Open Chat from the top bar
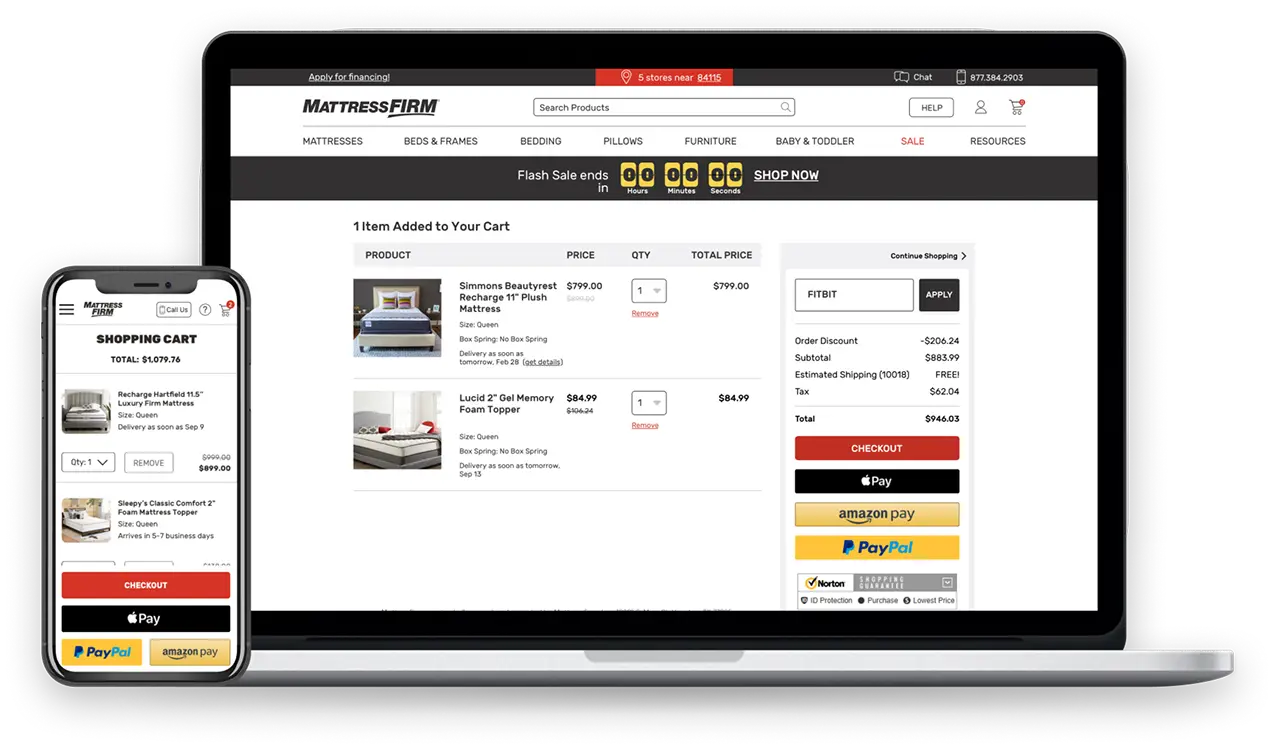1278x749 pixels. [x=913, y=77]
